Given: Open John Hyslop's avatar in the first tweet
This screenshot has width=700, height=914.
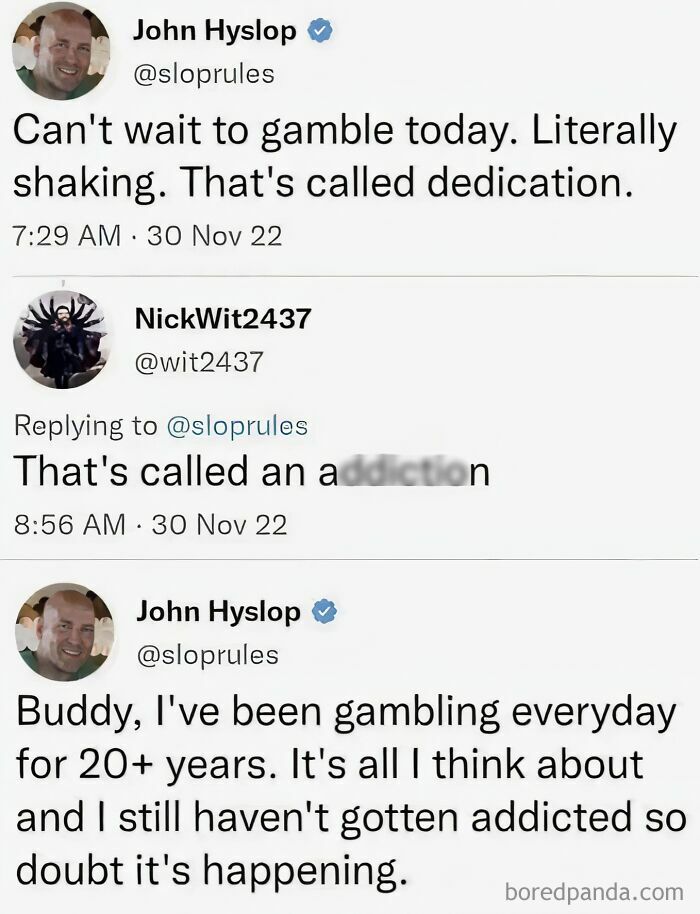Looking at the screenshot, I should click(62, 51).
